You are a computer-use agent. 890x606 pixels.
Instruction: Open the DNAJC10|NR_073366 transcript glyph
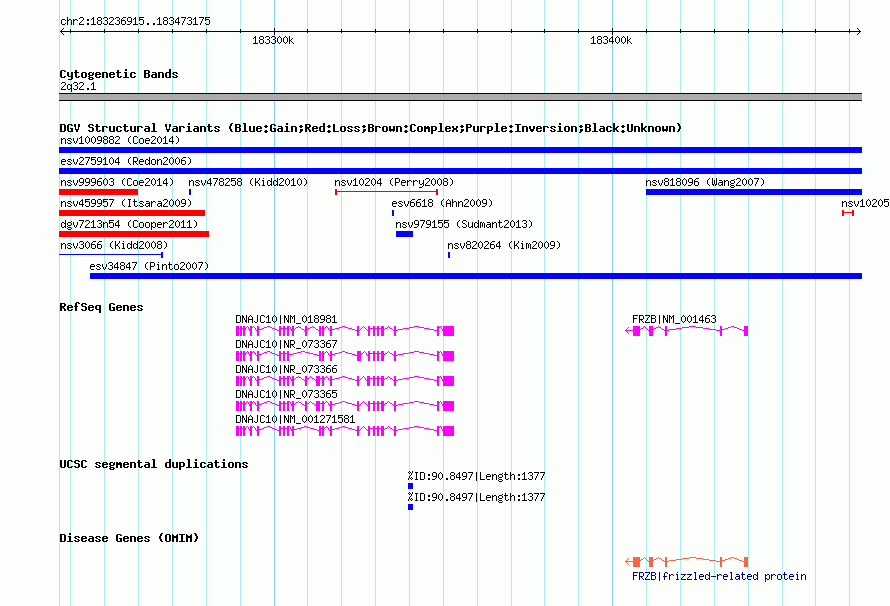(345, 381)
